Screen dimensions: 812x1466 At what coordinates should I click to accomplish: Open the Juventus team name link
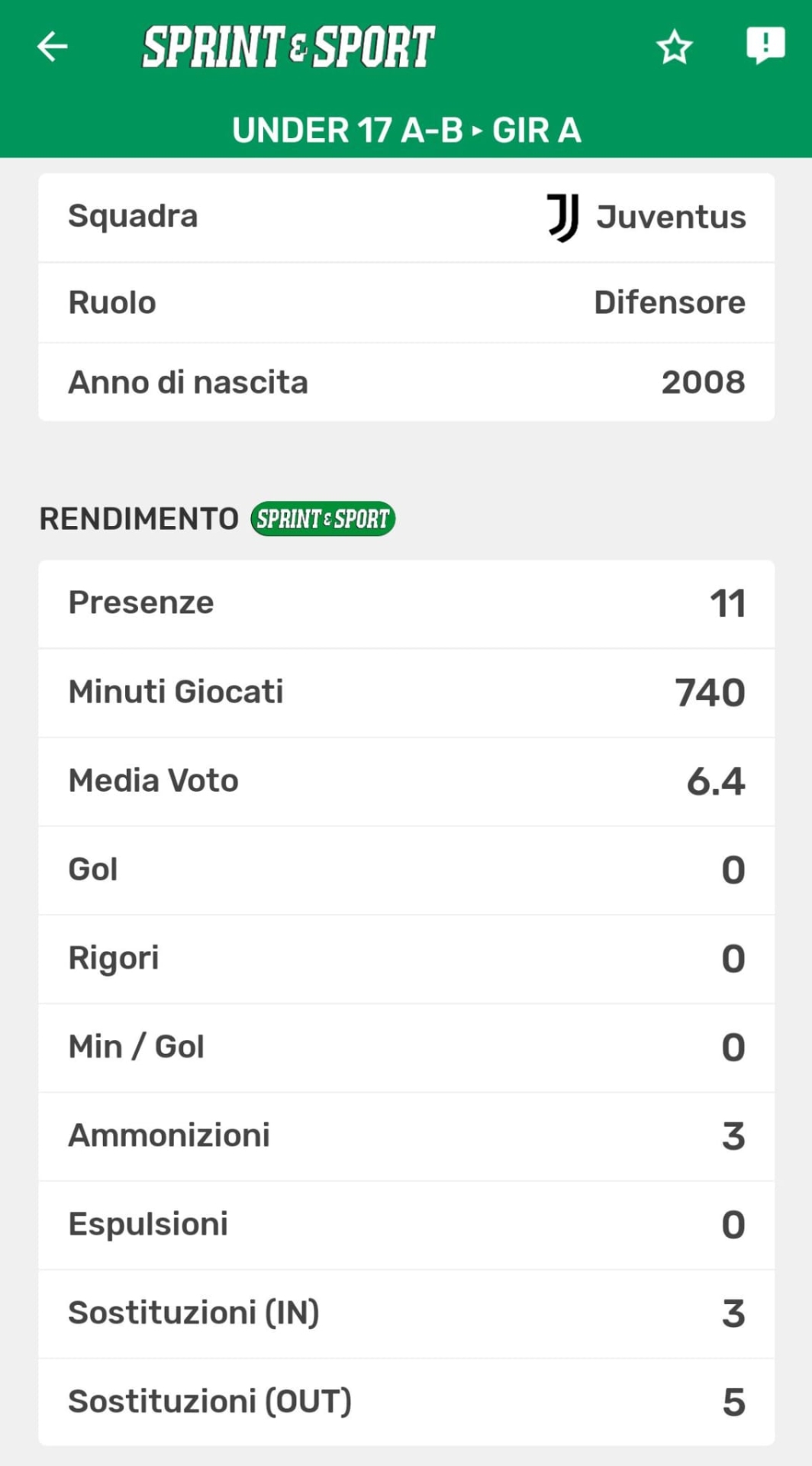671,218
